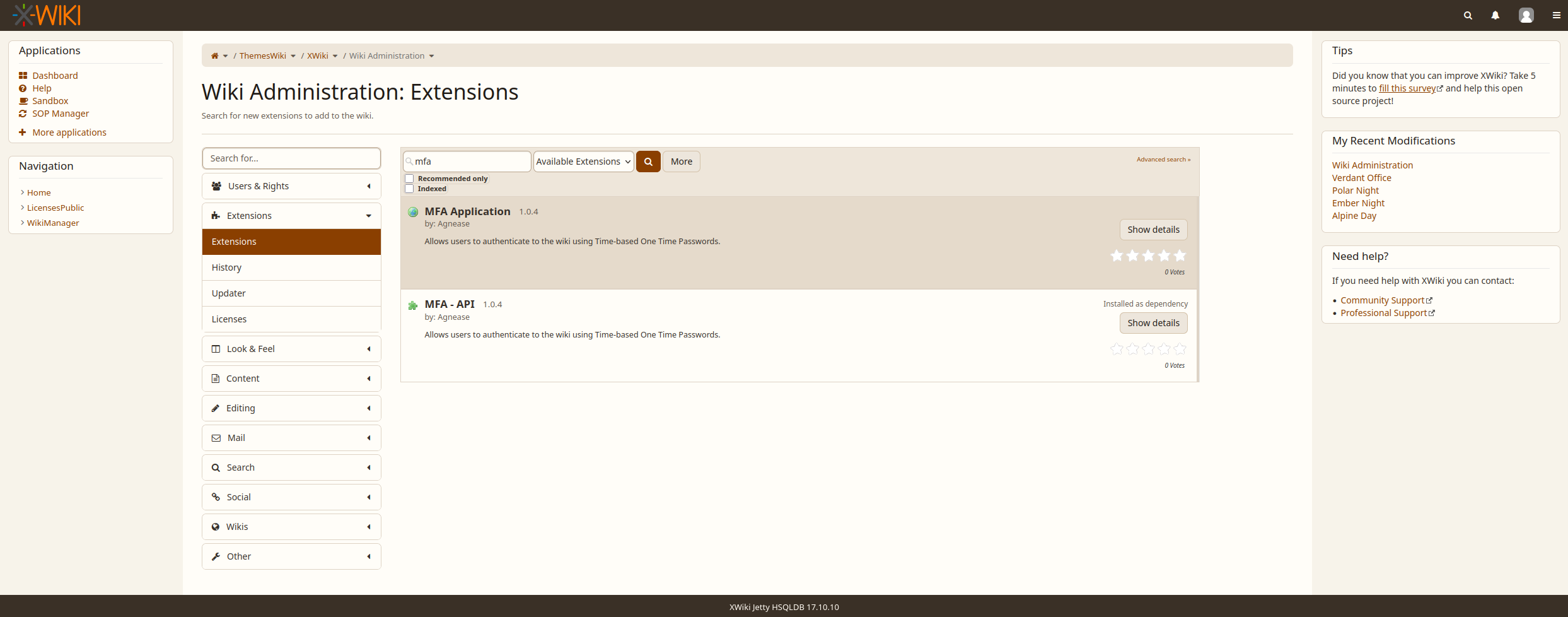Viewport: 1568px width, 617px height.
Task: Expand the Mail section arrow
Action: (369, 438)
